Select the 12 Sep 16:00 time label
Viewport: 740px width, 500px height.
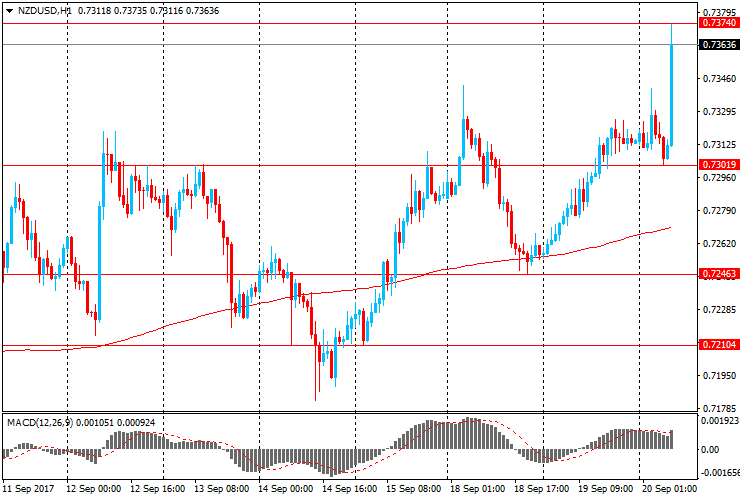coord(157,488)
